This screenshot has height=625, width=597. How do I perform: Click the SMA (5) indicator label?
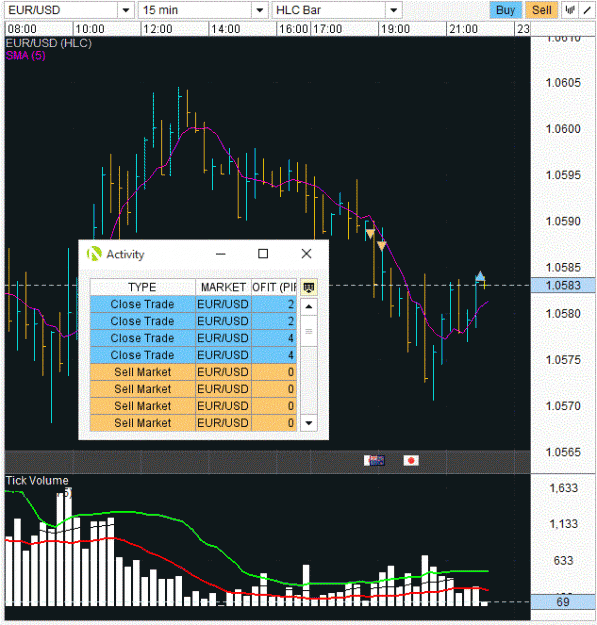pos(26,55)
